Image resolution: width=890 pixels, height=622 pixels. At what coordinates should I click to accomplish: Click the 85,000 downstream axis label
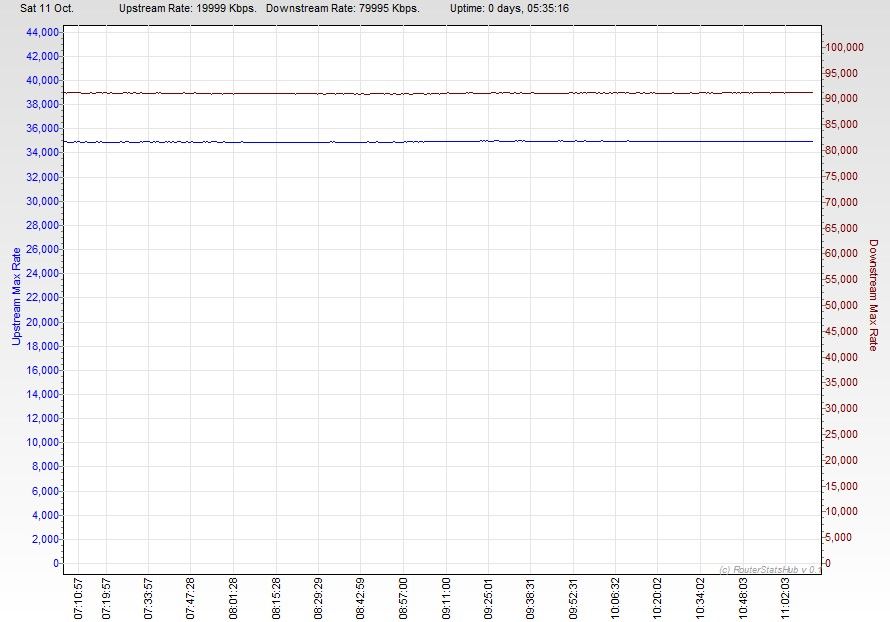tap(841, 124)
